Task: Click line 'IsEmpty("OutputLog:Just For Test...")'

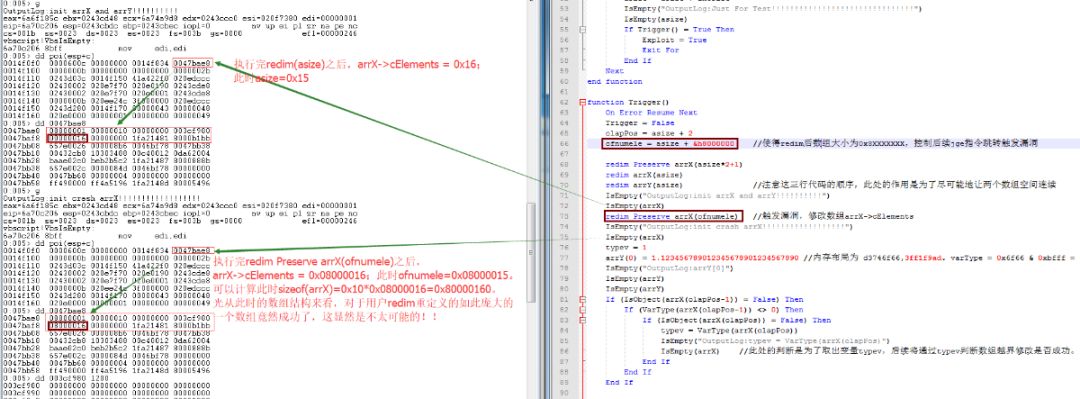Action: click(773, 9)
